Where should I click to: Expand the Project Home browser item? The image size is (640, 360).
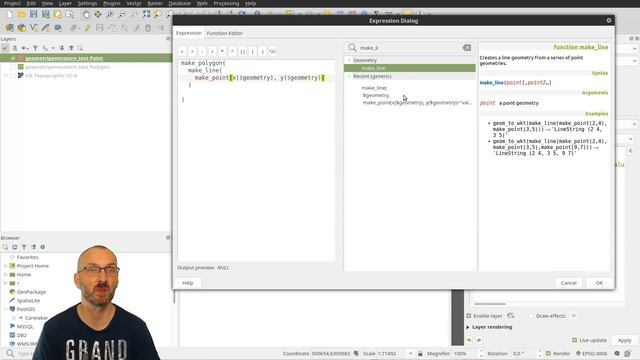coord(5,266)
